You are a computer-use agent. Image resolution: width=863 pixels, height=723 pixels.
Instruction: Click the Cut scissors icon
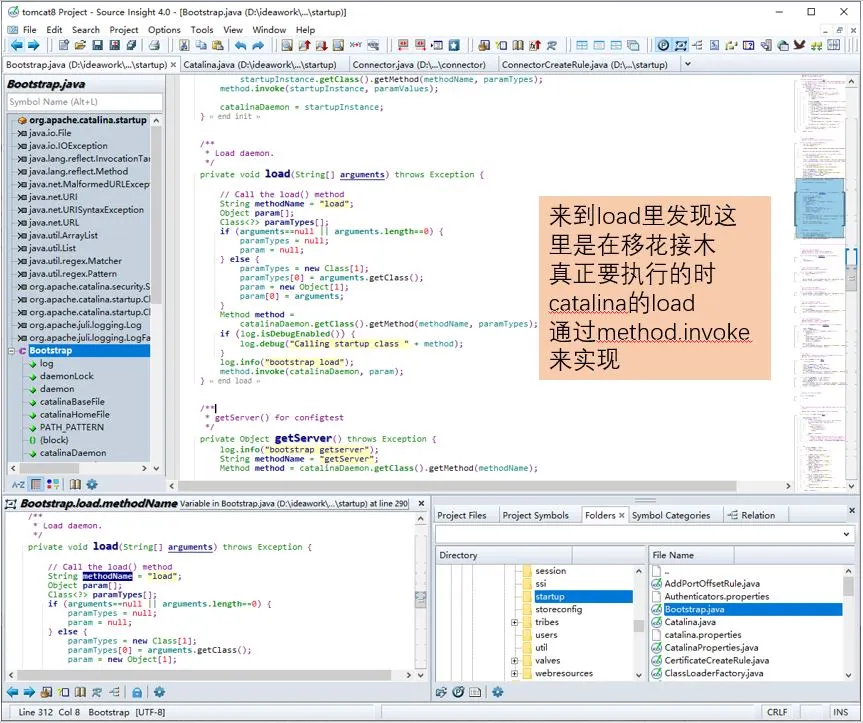184,46
